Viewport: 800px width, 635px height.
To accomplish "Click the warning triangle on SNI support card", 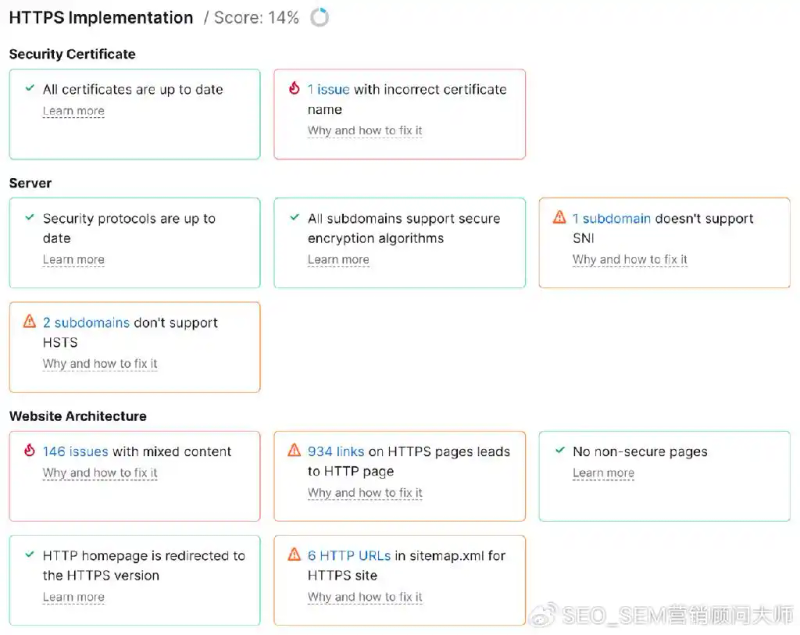I will pos(557,219).
